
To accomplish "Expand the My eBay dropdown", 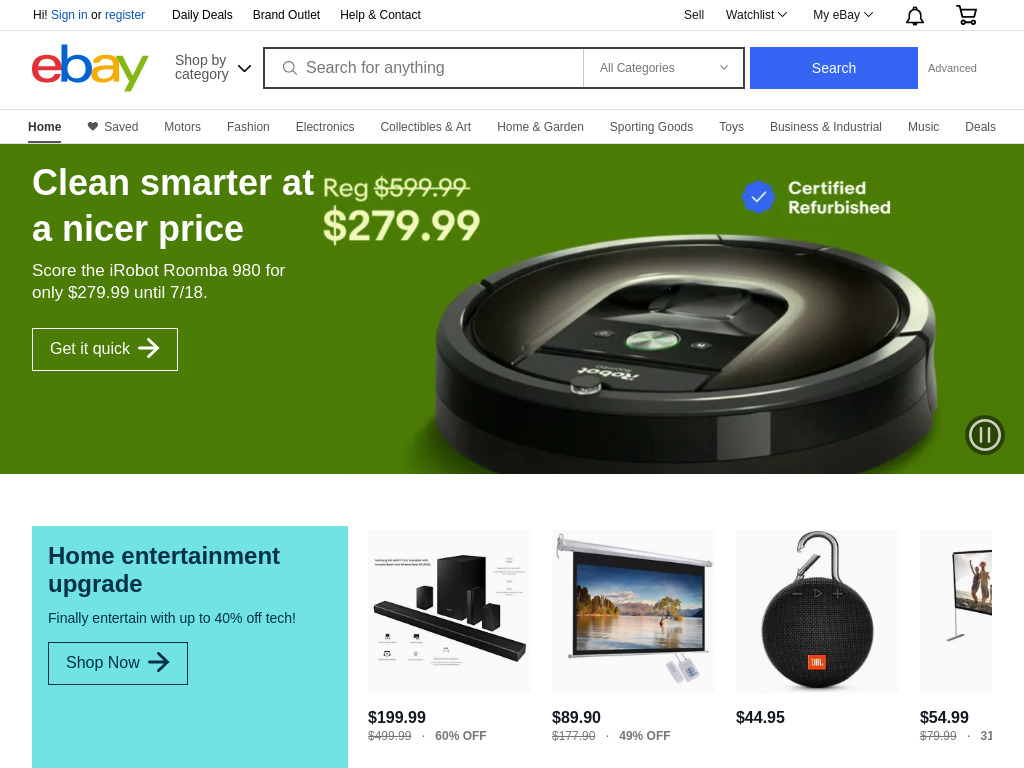I will coord(842,14).
